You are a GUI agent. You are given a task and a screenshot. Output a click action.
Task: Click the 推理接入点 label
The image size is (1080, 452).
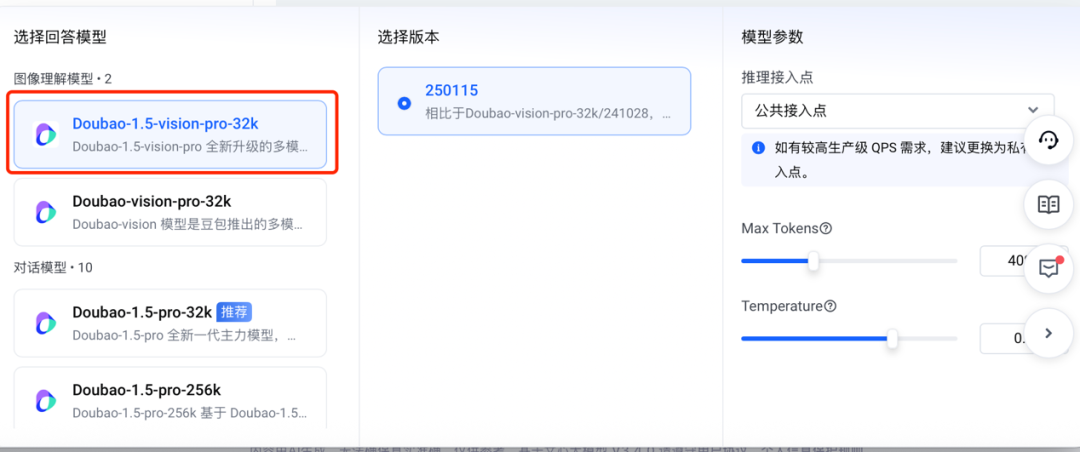pos(777,77)
